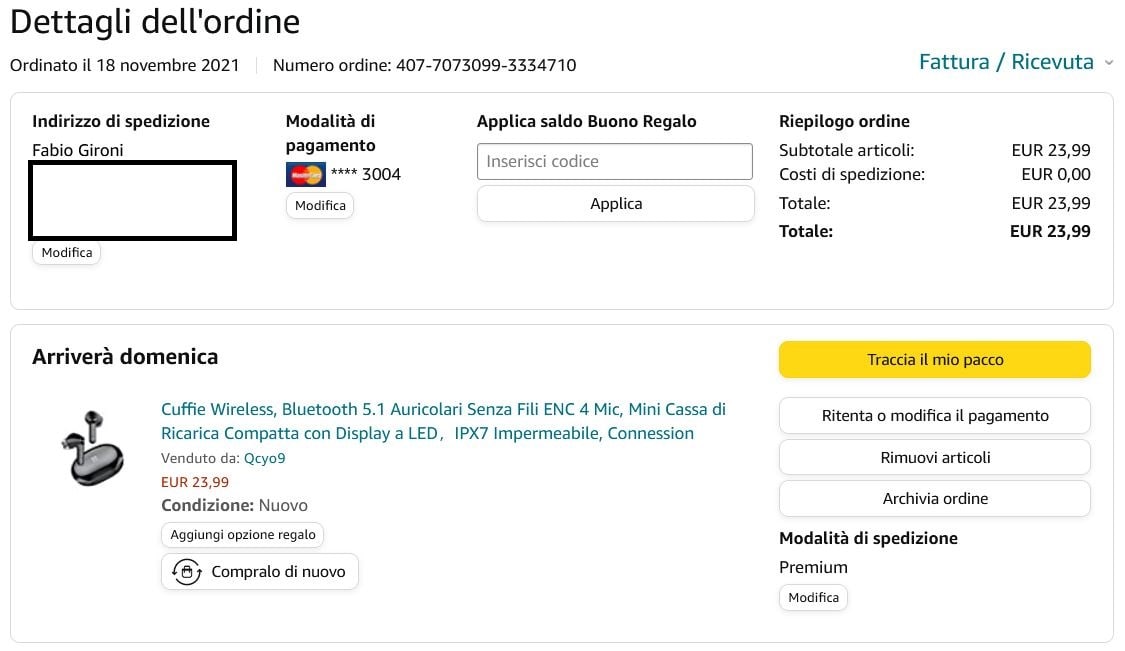1125x651 pixels.
Task: Click the Mastercard payment card icon
Action: click(x=305, y=174)
